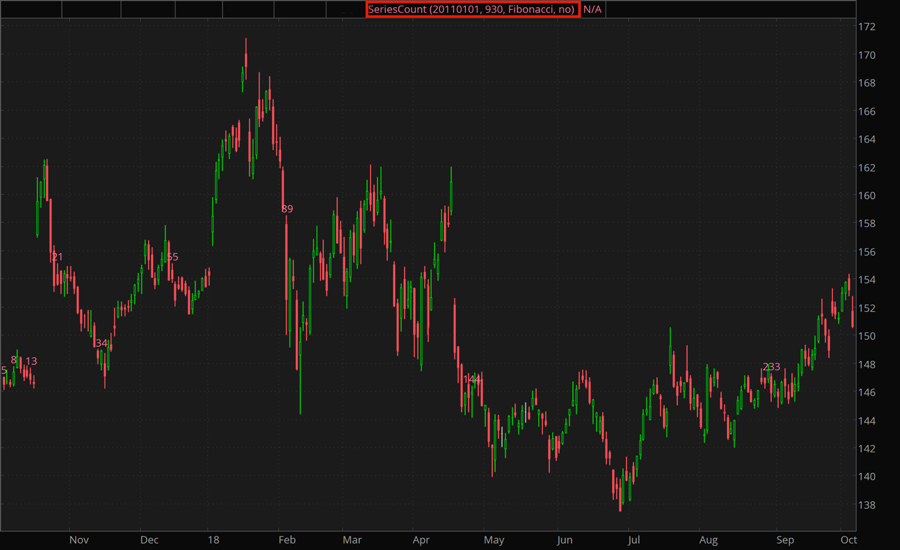This screenshot has height=550, width=900.
Task: Click the Dec label on time axis
Action: tap(149, 540)
